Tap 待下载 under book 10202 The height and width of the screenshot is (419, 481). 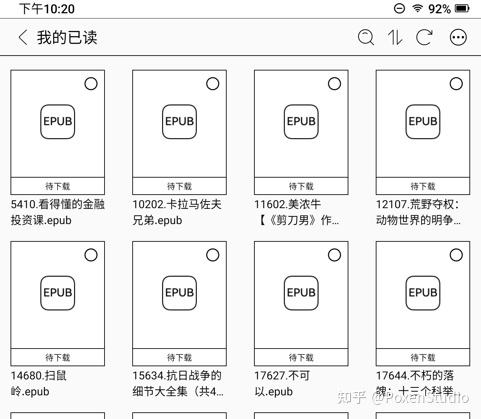click(179, 186)
